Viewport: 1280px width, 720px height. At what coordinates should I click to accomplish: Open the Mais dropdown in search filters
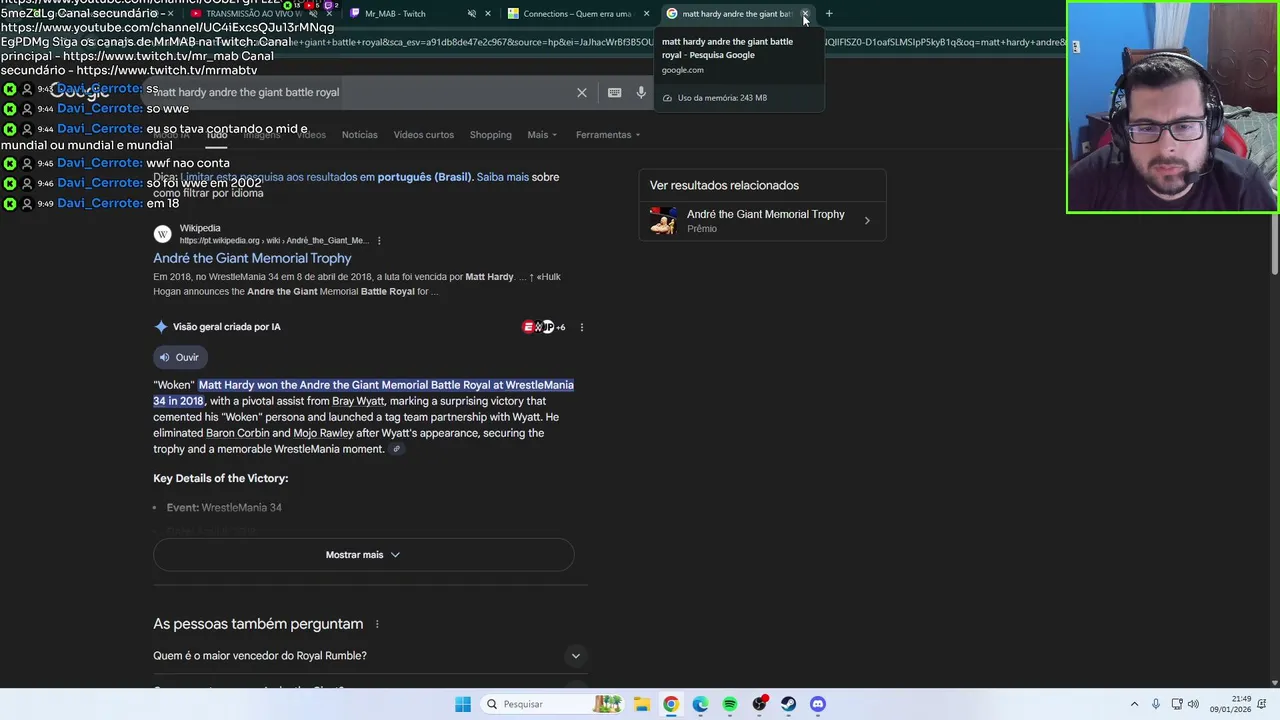pos(542,135)
